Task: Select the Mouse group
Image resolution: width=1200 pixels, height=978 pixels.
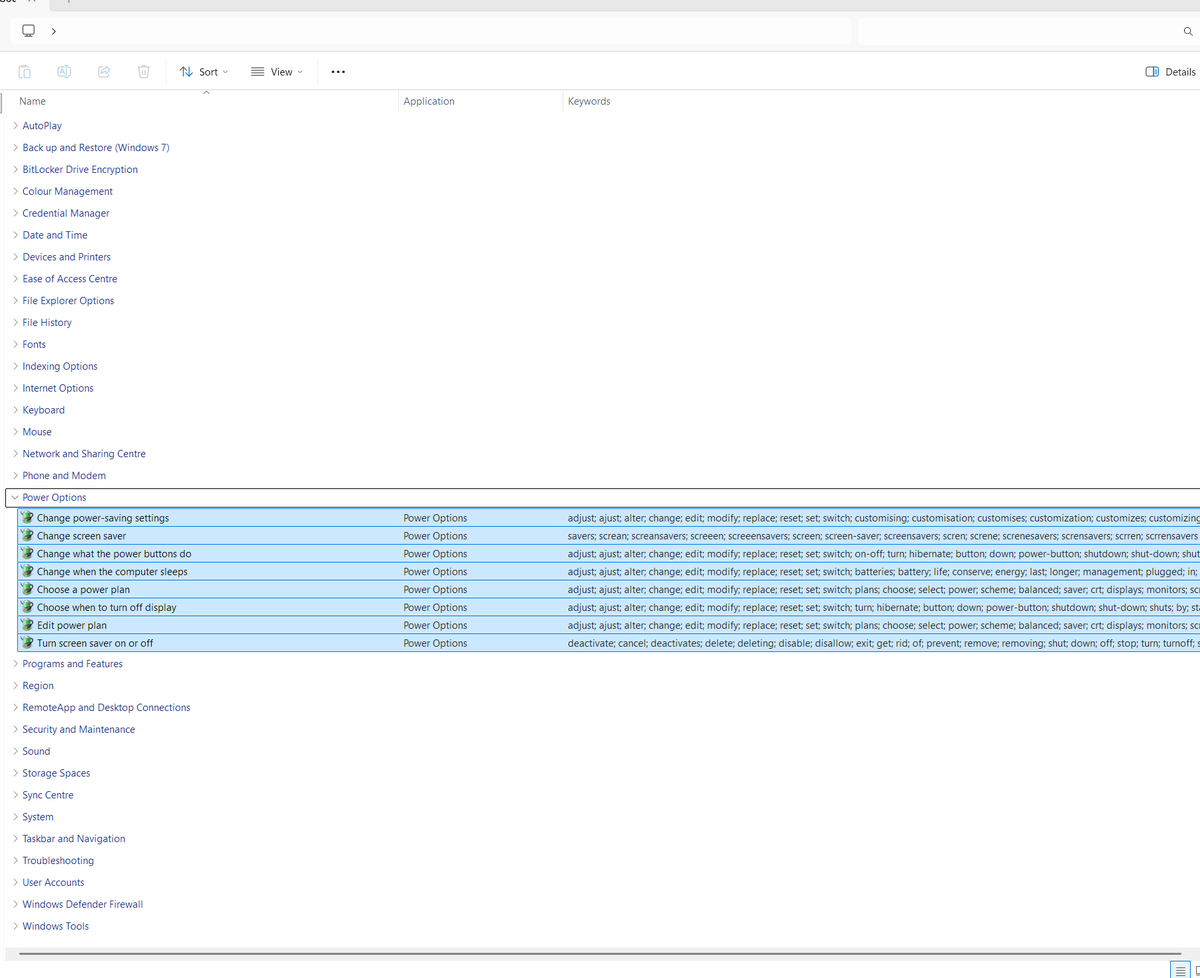Action: (37, 432)
